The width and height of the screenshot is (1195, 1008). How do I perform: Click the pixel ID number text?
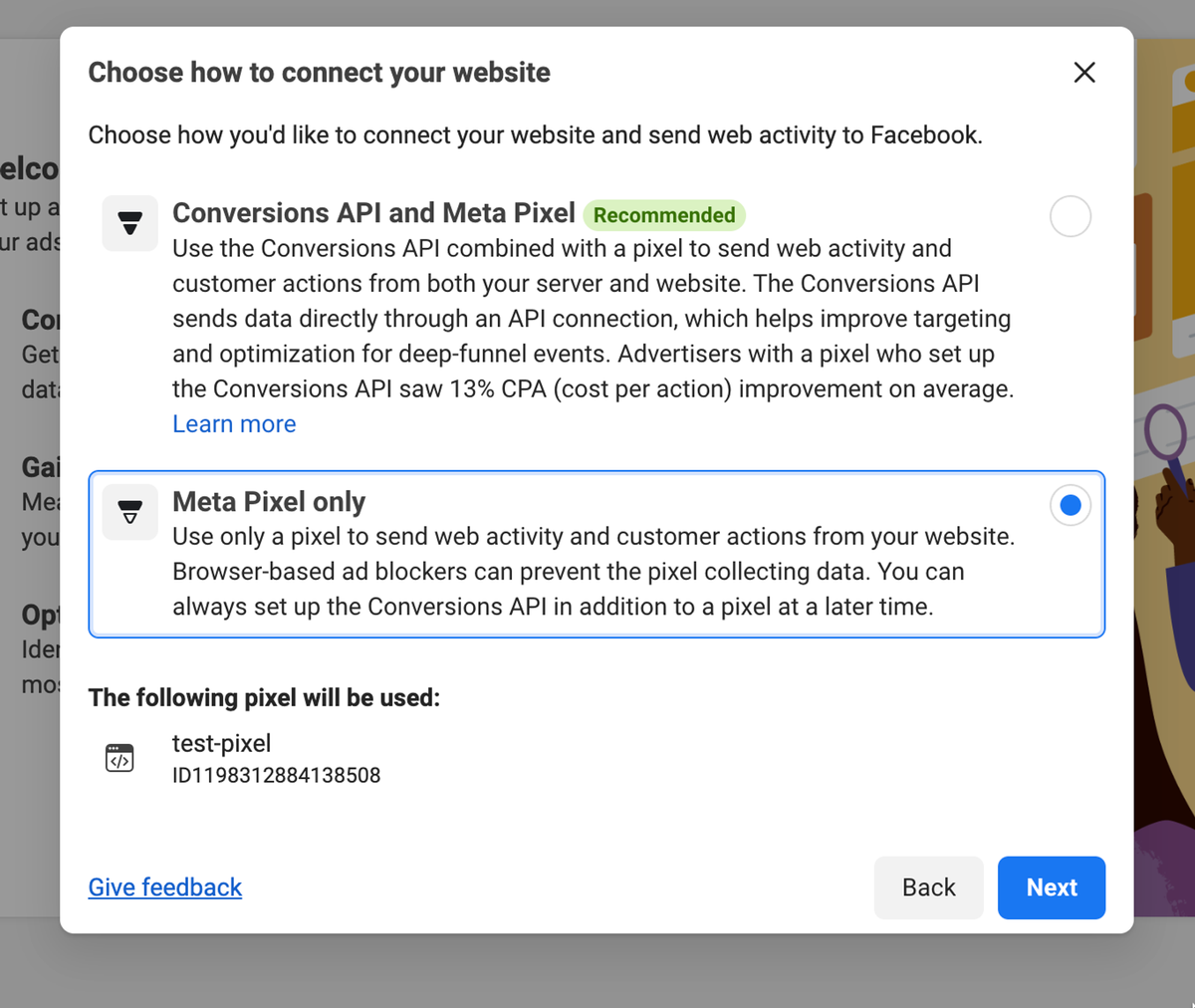coord(277,776)
